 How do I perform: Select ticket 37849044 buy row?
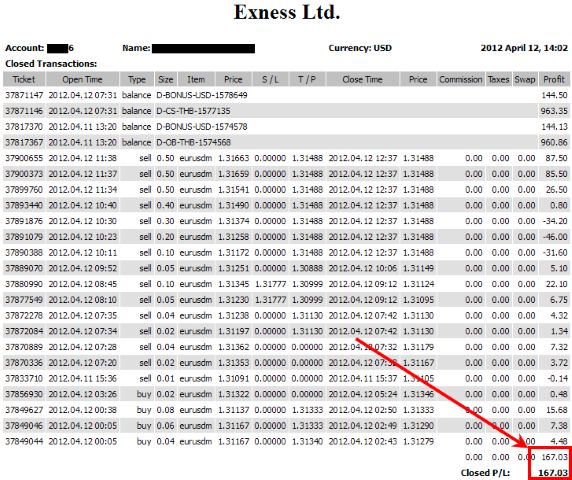pos(286,441)
